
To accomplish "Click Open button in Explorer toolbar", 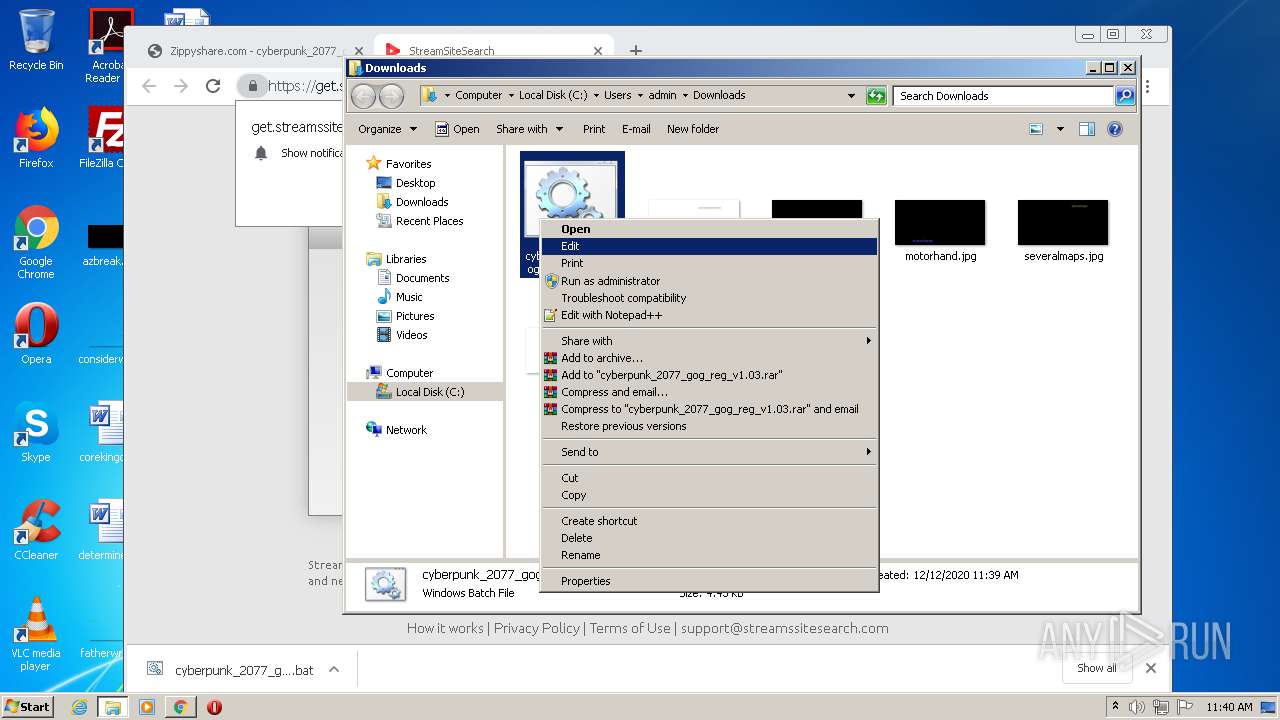I will click(458, 129).
